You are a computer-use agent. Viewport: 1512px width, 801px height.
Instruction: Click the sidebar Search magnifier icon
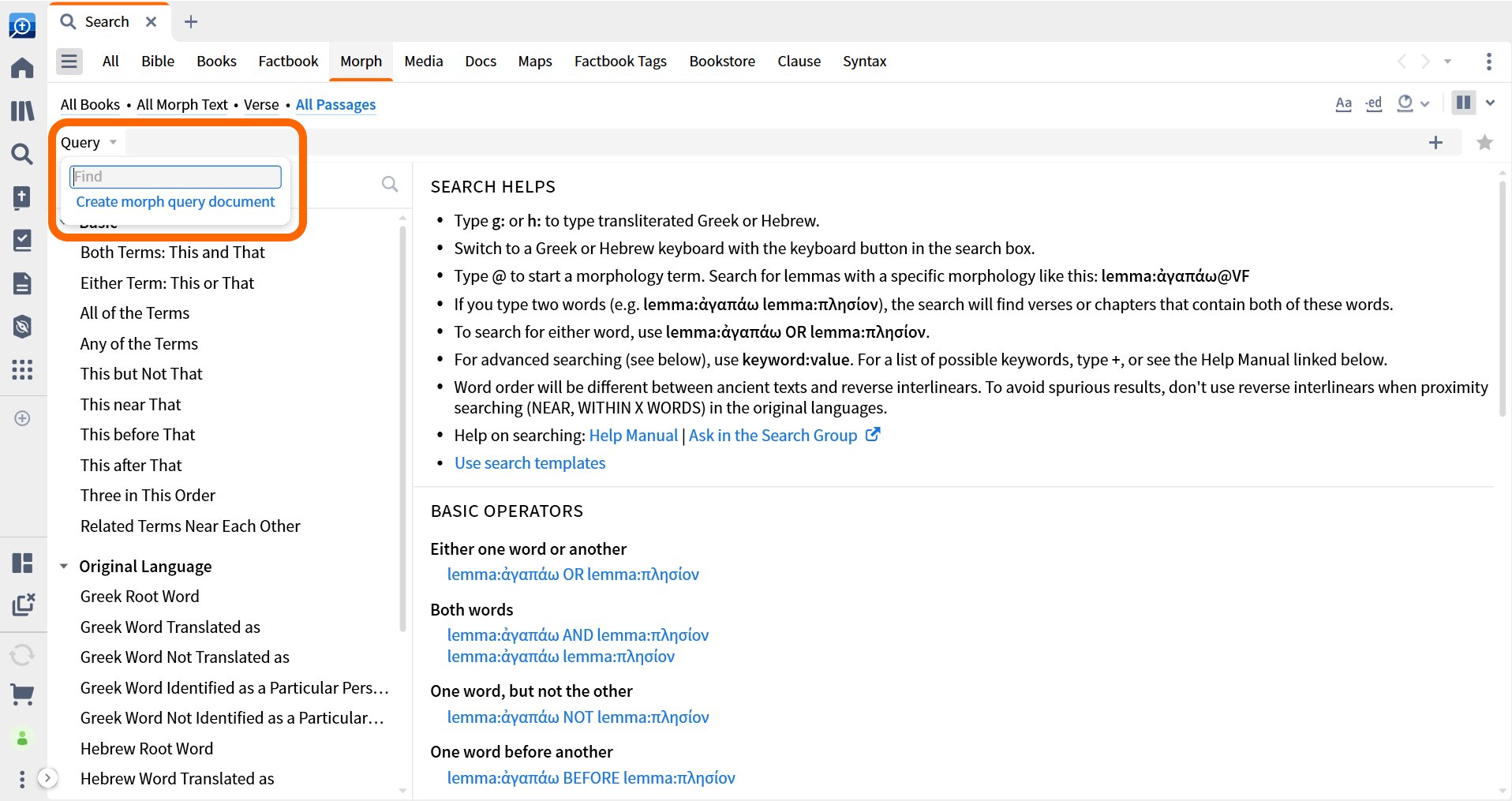pos(22,154)
